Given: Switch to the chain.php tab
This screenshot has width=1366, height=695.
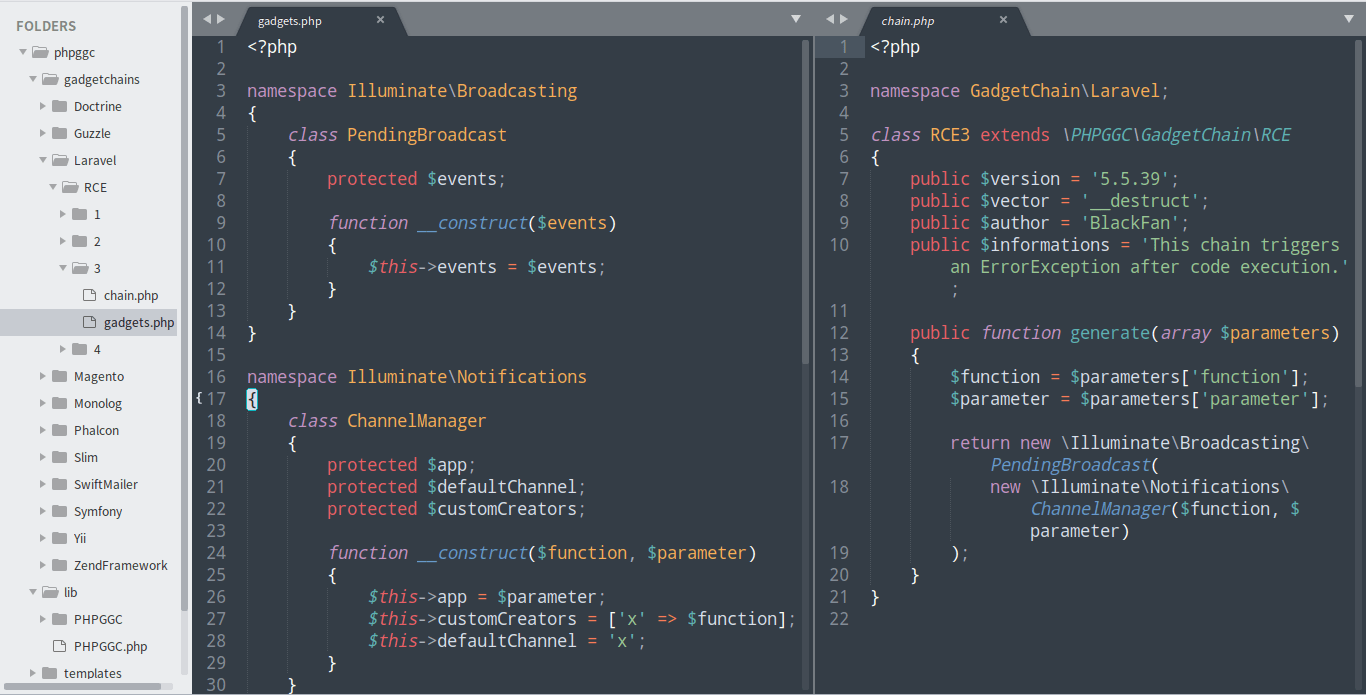Looking at the screenshot, I should [908, 20].
